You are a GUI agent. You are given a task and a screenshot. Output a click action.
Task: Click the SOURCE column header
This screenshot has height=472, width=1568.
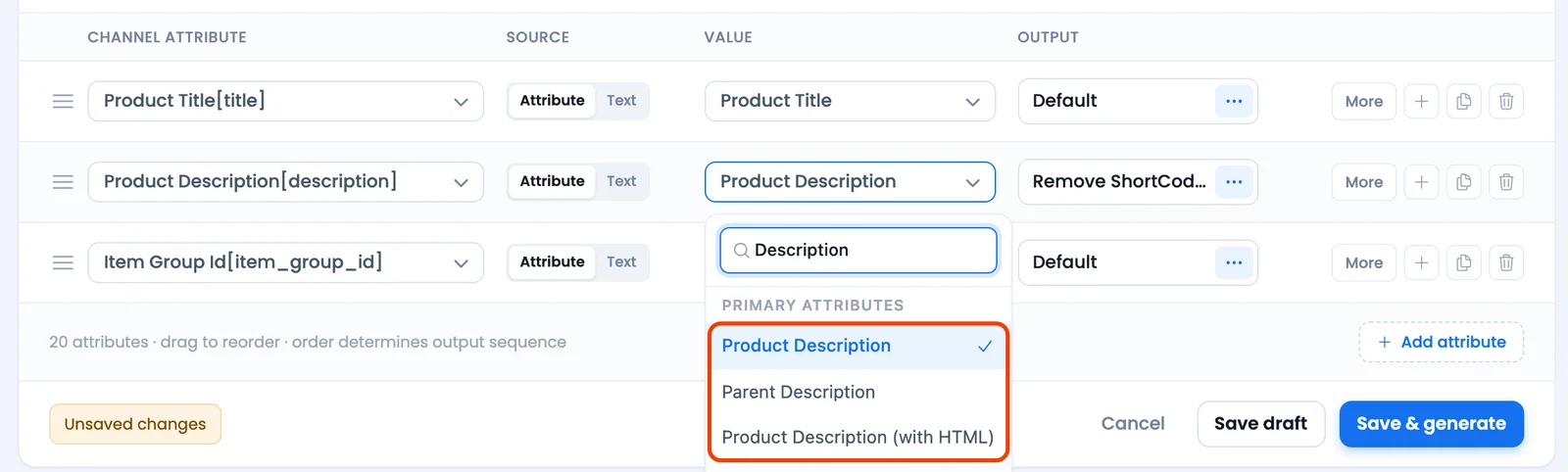tap(537, 37)
